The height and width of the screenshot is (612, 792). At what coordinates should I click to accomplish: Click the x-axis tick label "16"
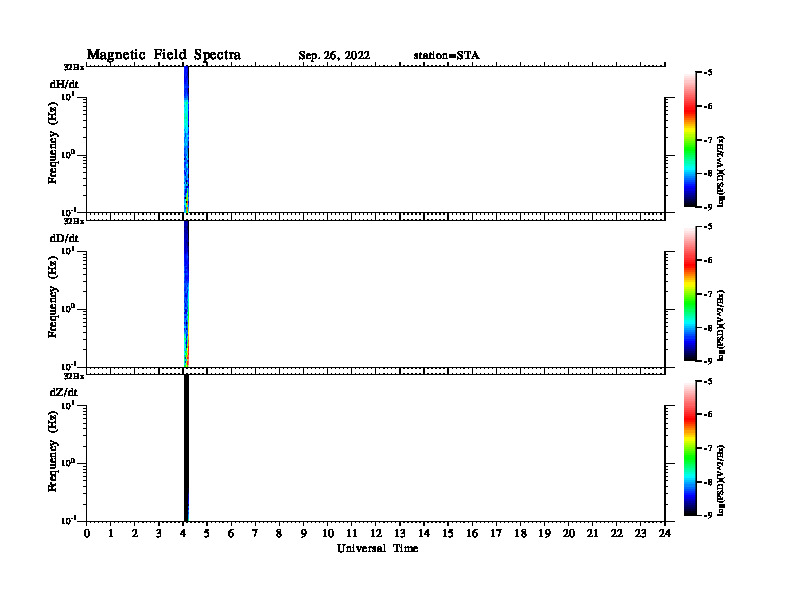[472, 534]
